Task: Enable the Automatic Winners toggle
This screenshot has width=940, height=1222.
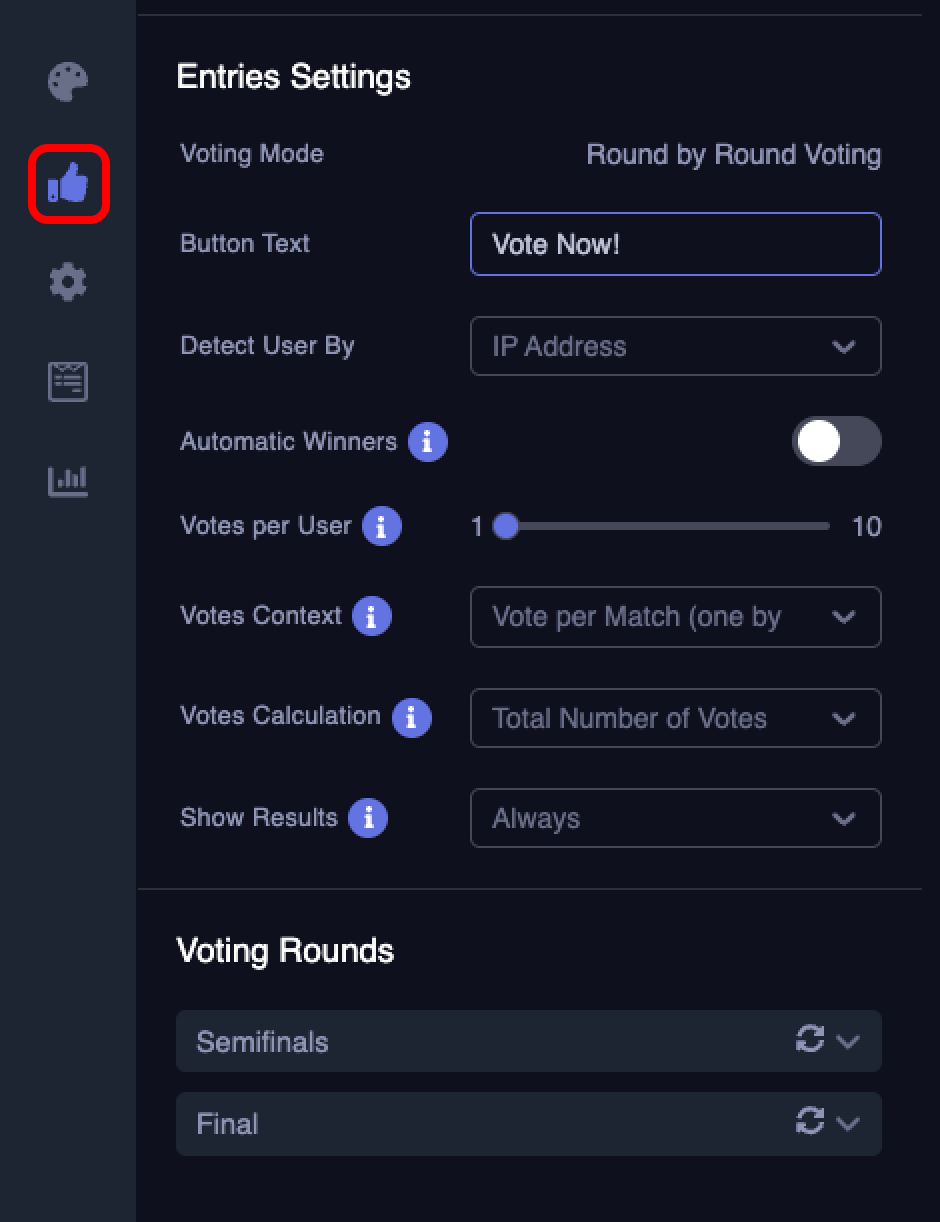Action: click(x=837, y=441)
